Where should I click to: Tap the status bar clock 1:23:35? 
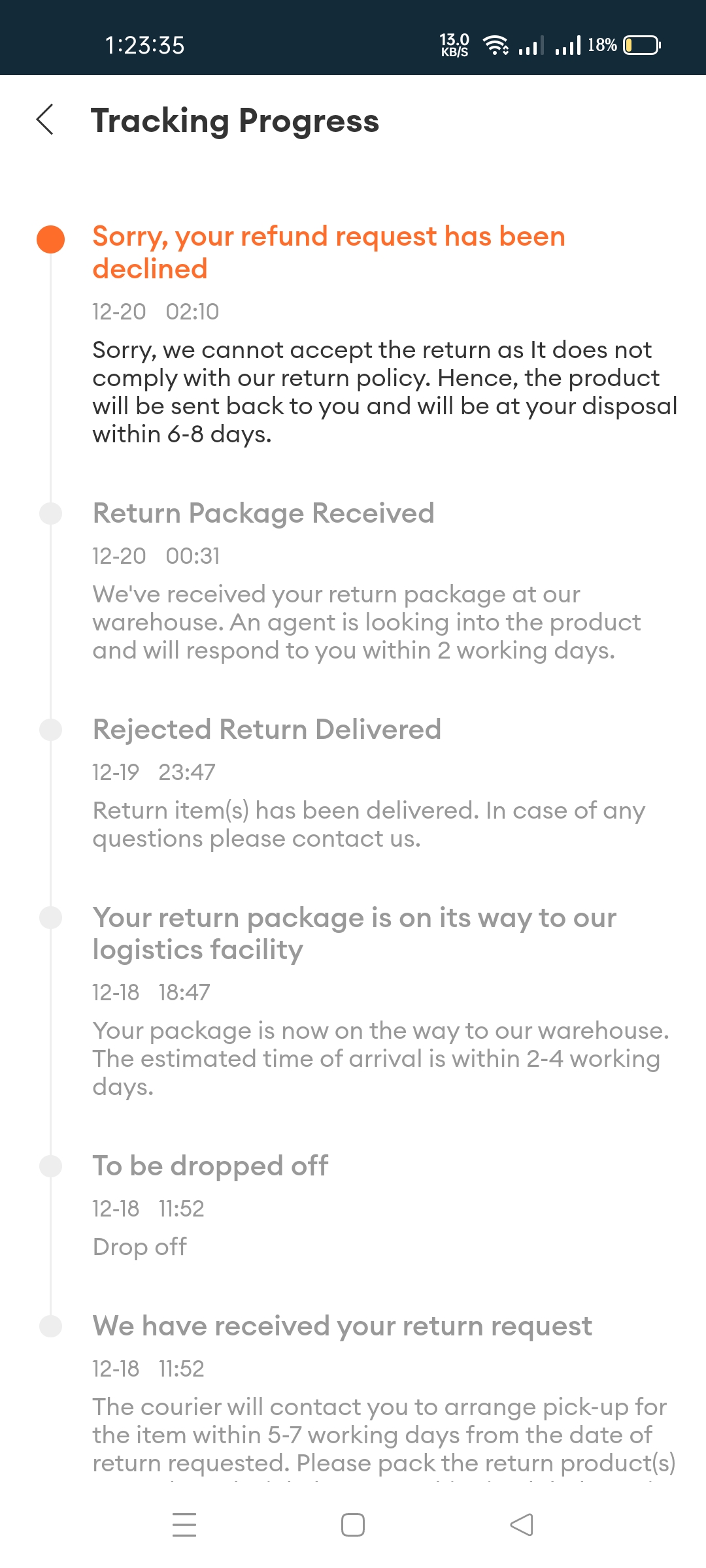click(x=145, y=45)
